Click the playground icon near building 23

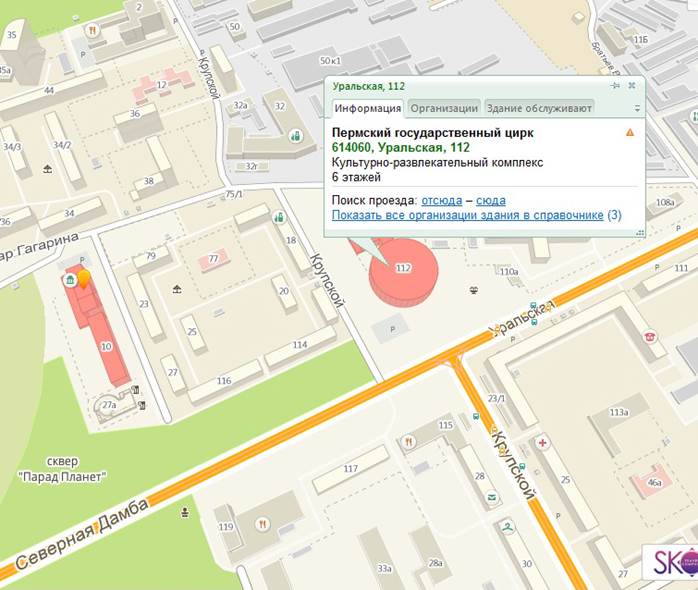177,289
